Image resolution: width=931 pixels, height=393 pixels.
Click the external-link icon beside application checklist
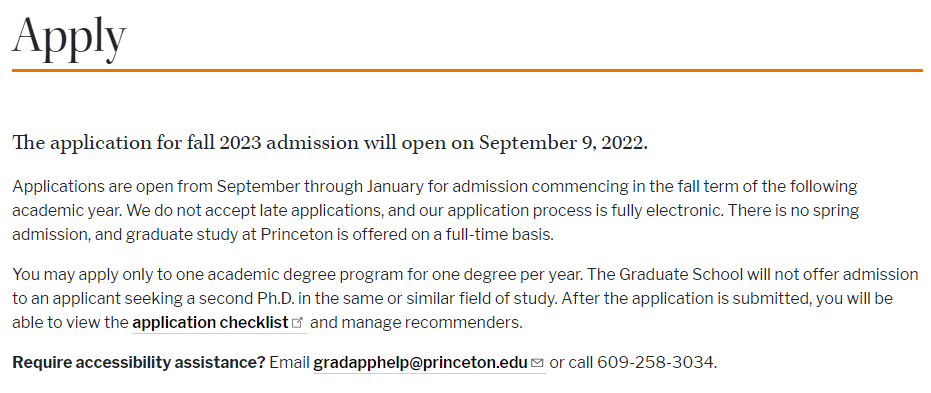[x=298, y=323]
